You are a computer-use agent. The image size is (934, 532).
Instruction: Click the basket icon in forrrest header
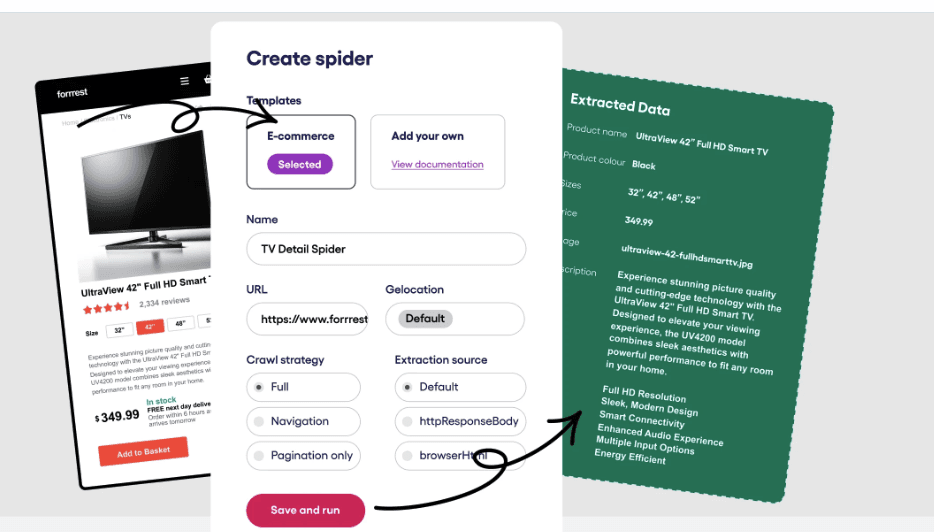[x=208, y=78]
